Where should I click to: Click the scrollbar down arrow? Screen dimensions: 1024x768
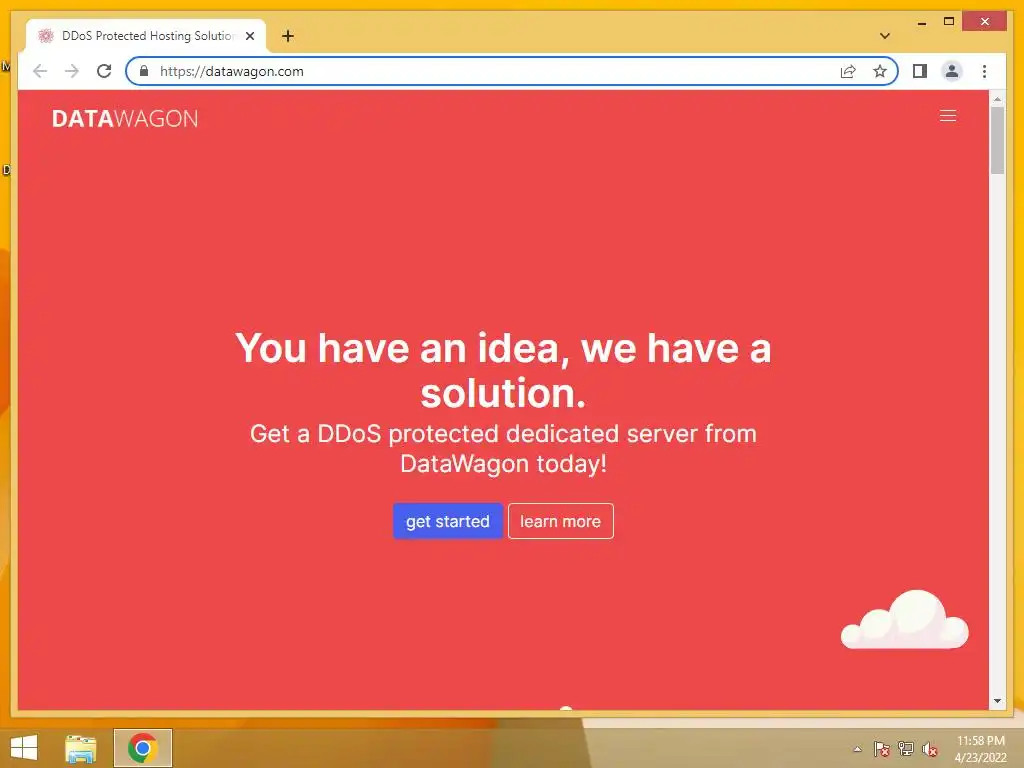click(x=997, y=701)
